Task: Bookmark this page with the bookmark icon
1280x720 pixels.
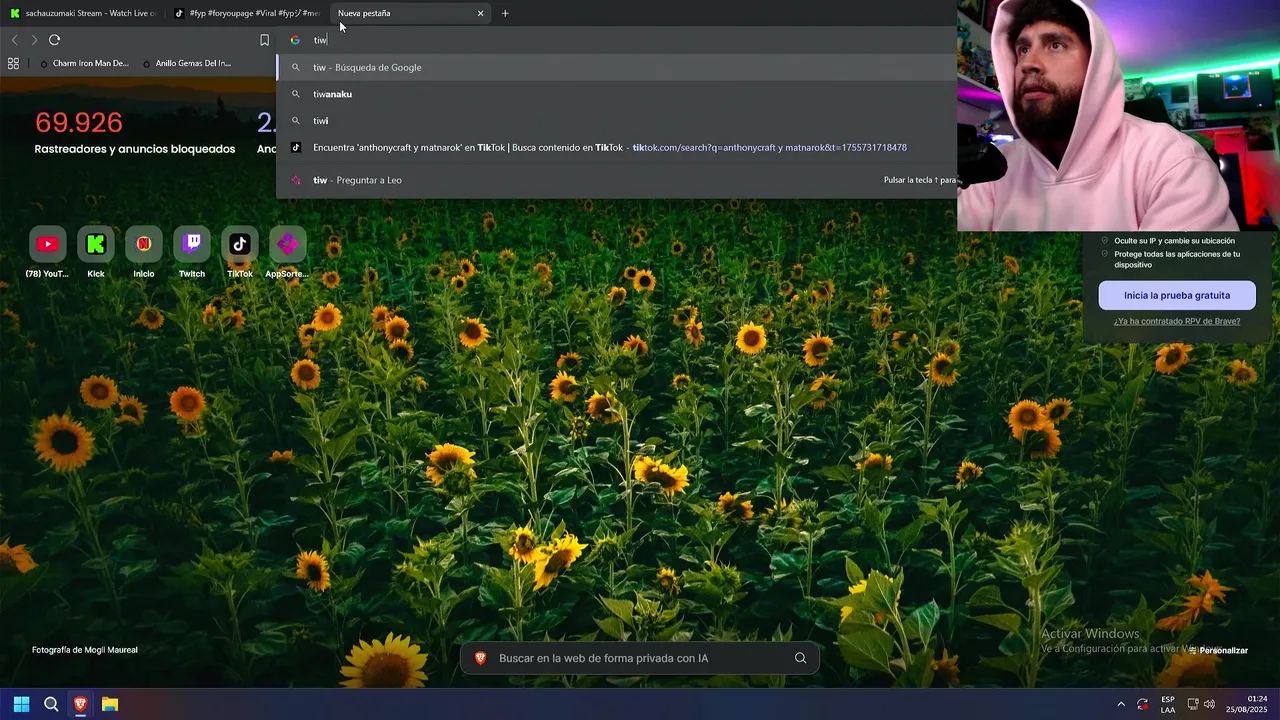Action: (264, 40)
